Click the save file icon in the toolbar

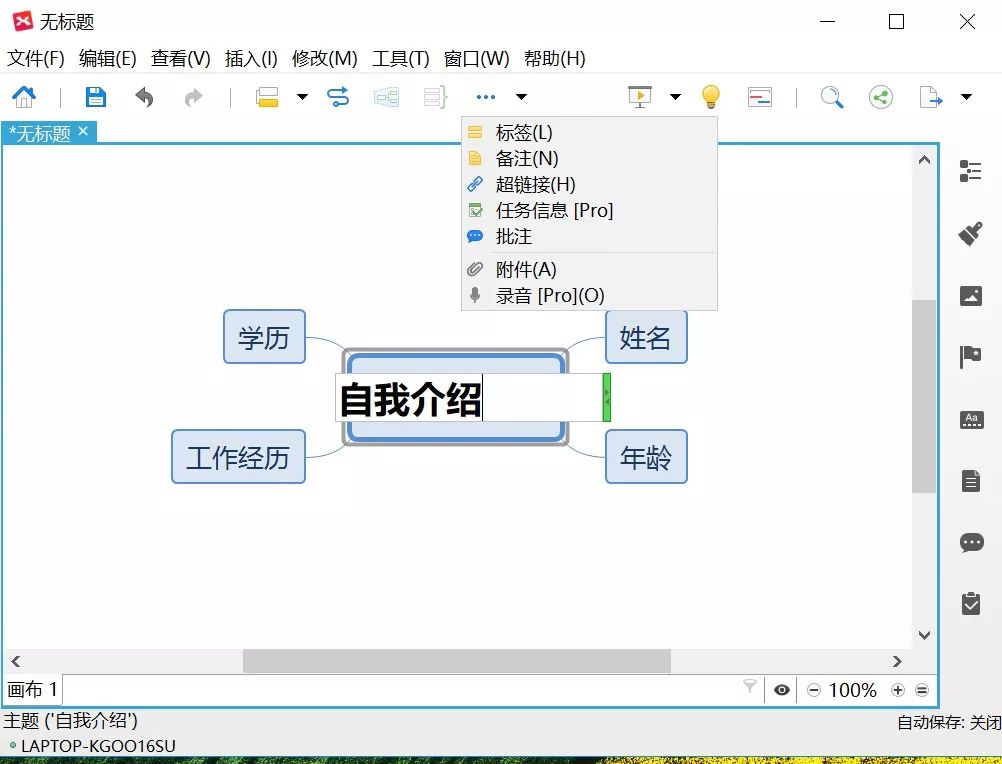(95, 96)
